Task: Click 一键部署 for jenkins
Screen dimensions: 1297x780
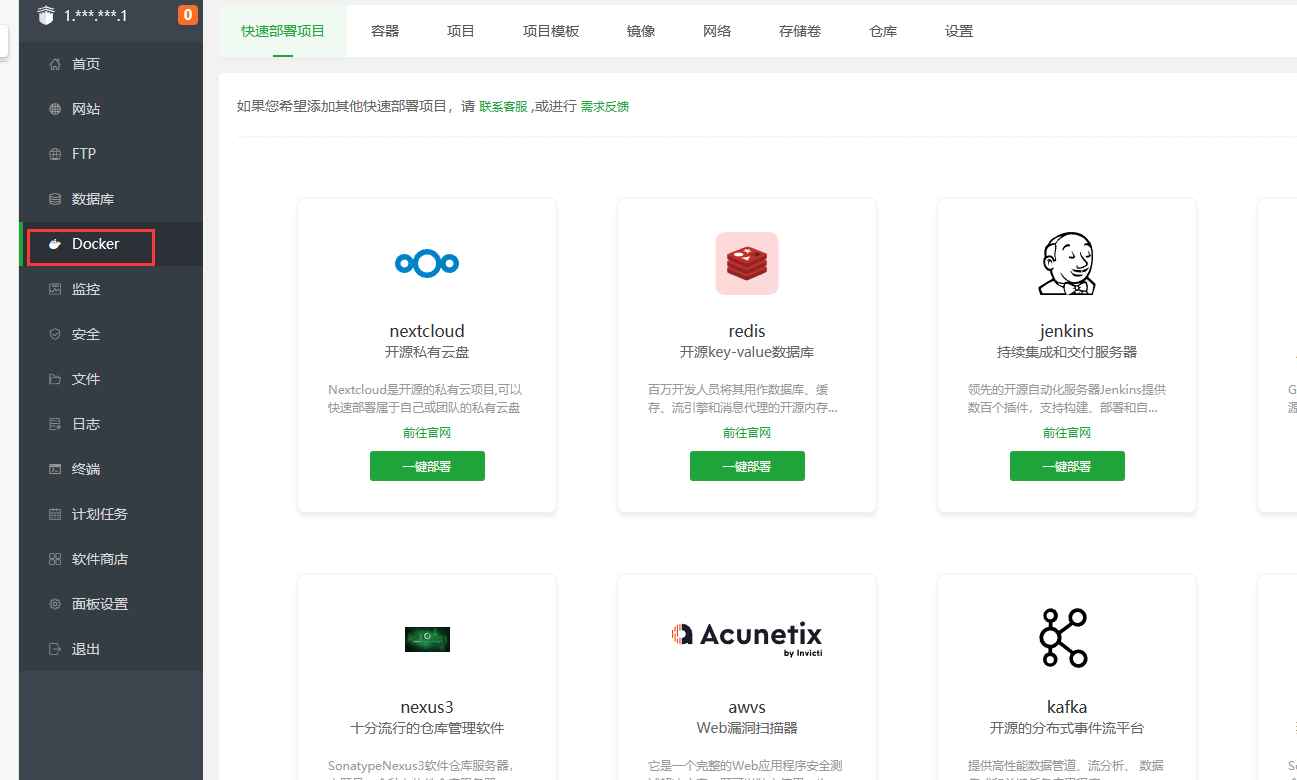Action: [x=1067, y=466]
